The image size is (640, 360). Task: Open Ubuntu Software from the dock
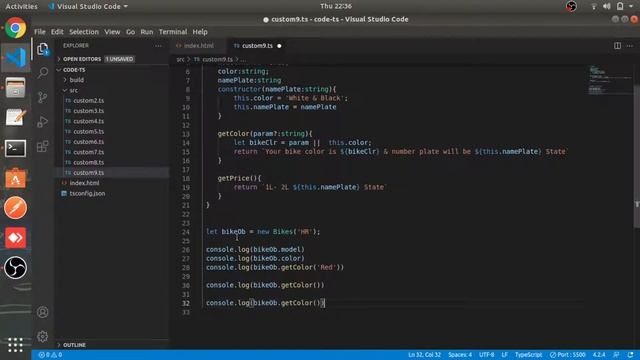click(x=16, y=178)
